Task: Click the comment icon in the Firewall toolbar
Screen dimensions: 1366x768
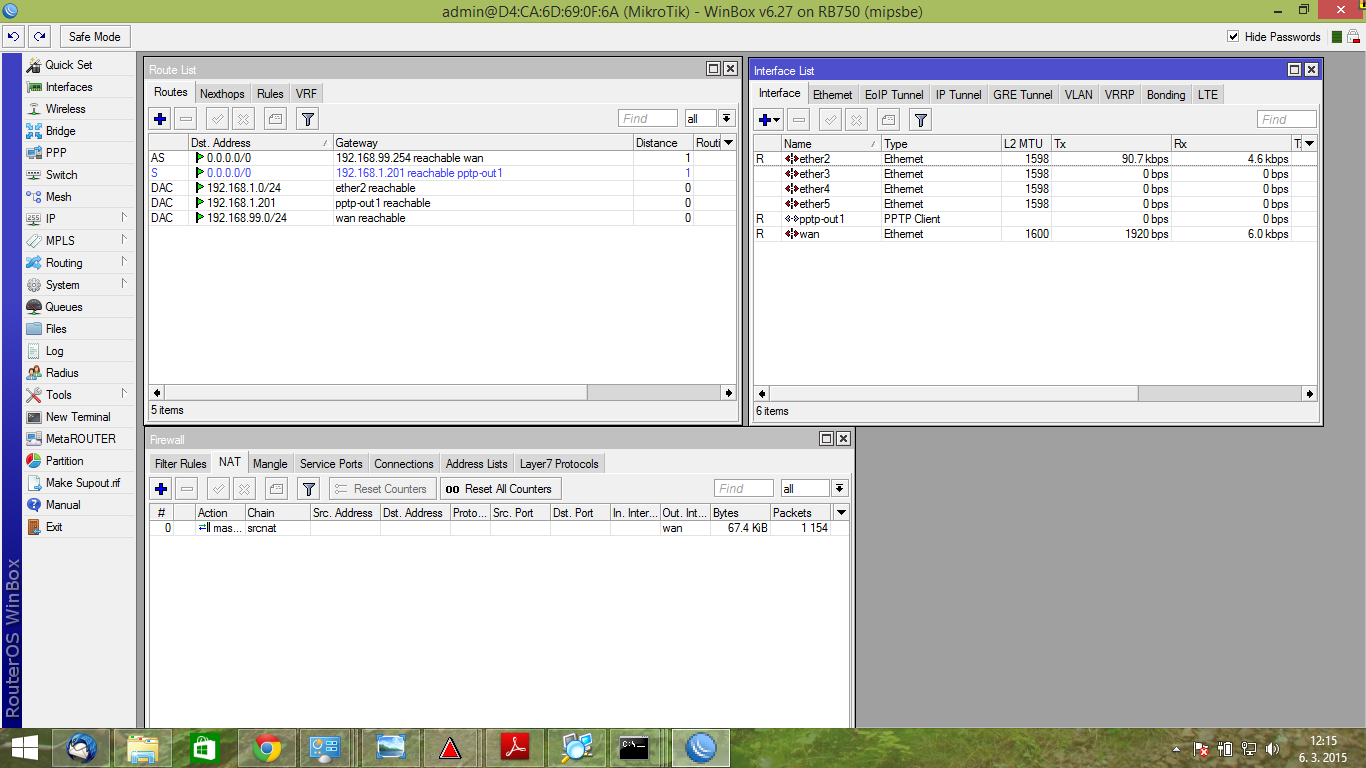Action: tap(276, 489)
